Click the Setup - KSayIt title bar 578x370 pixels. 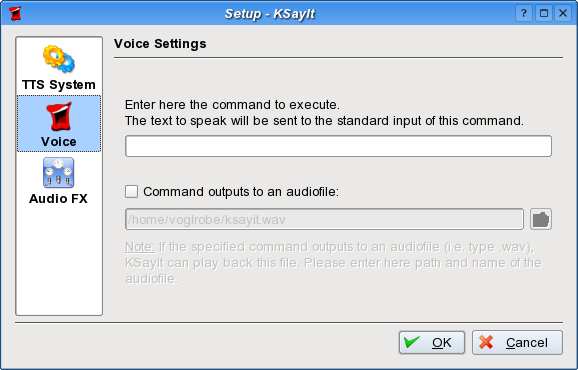(x=270, y=14)
